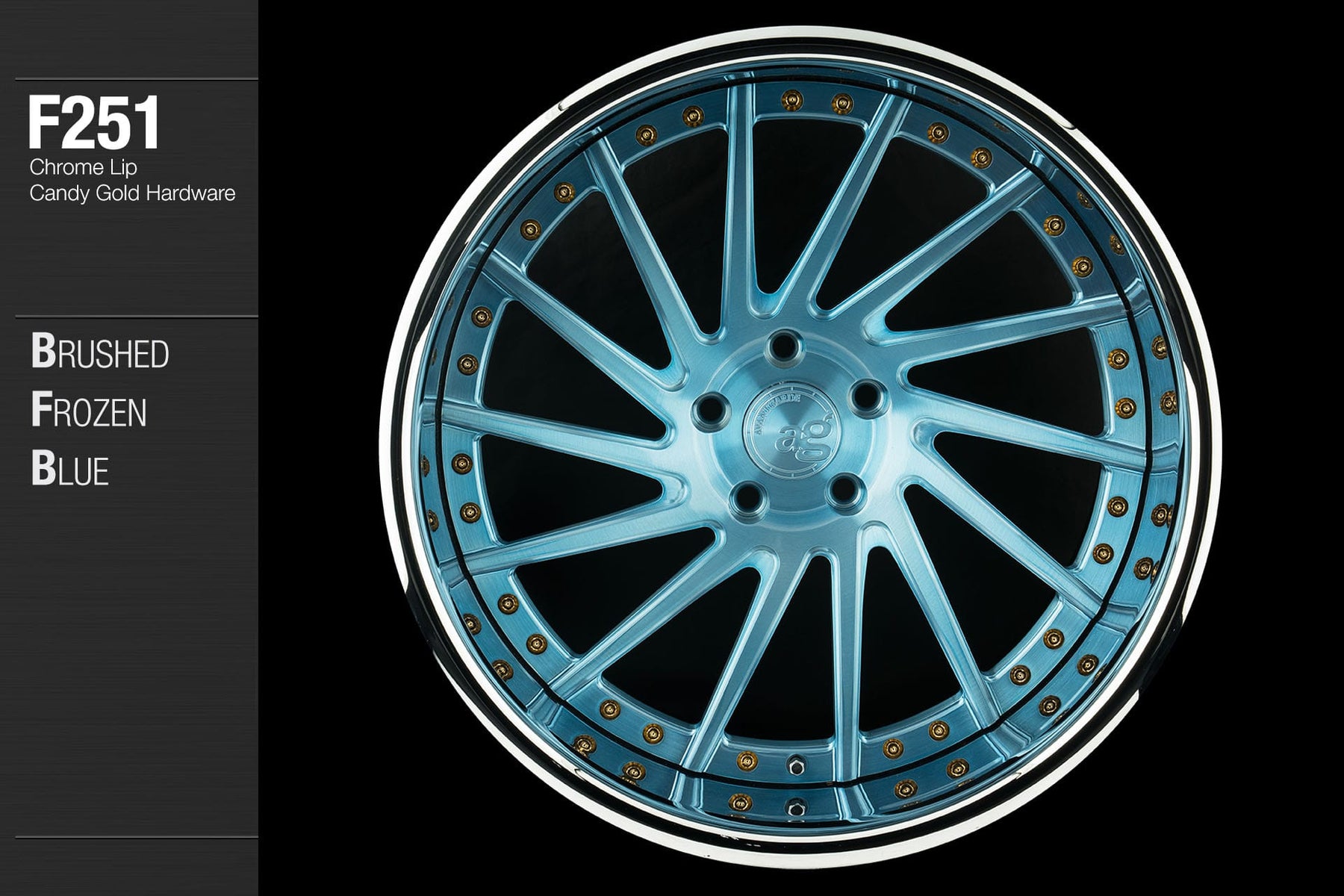Click the large capital B of "Brushed"
Image resolution: width=1344 pixels, height=896 pixels.
pyautogui.click(x=40, y=352)
